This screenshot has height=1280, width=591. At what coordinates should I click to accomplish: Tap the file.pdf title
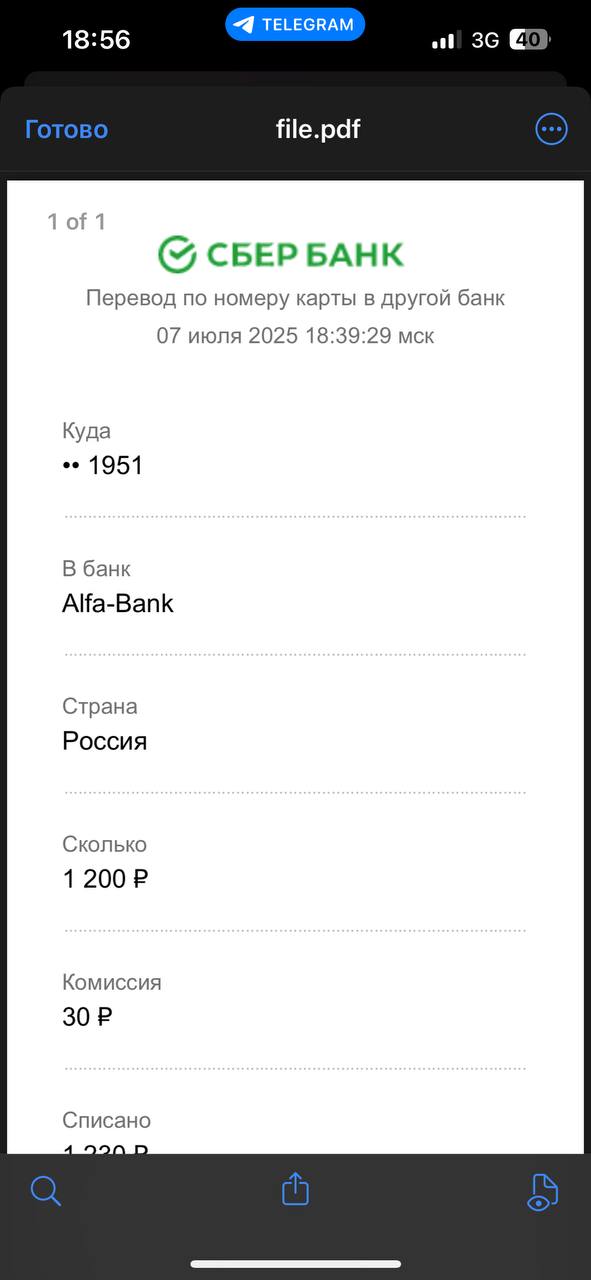318,129
